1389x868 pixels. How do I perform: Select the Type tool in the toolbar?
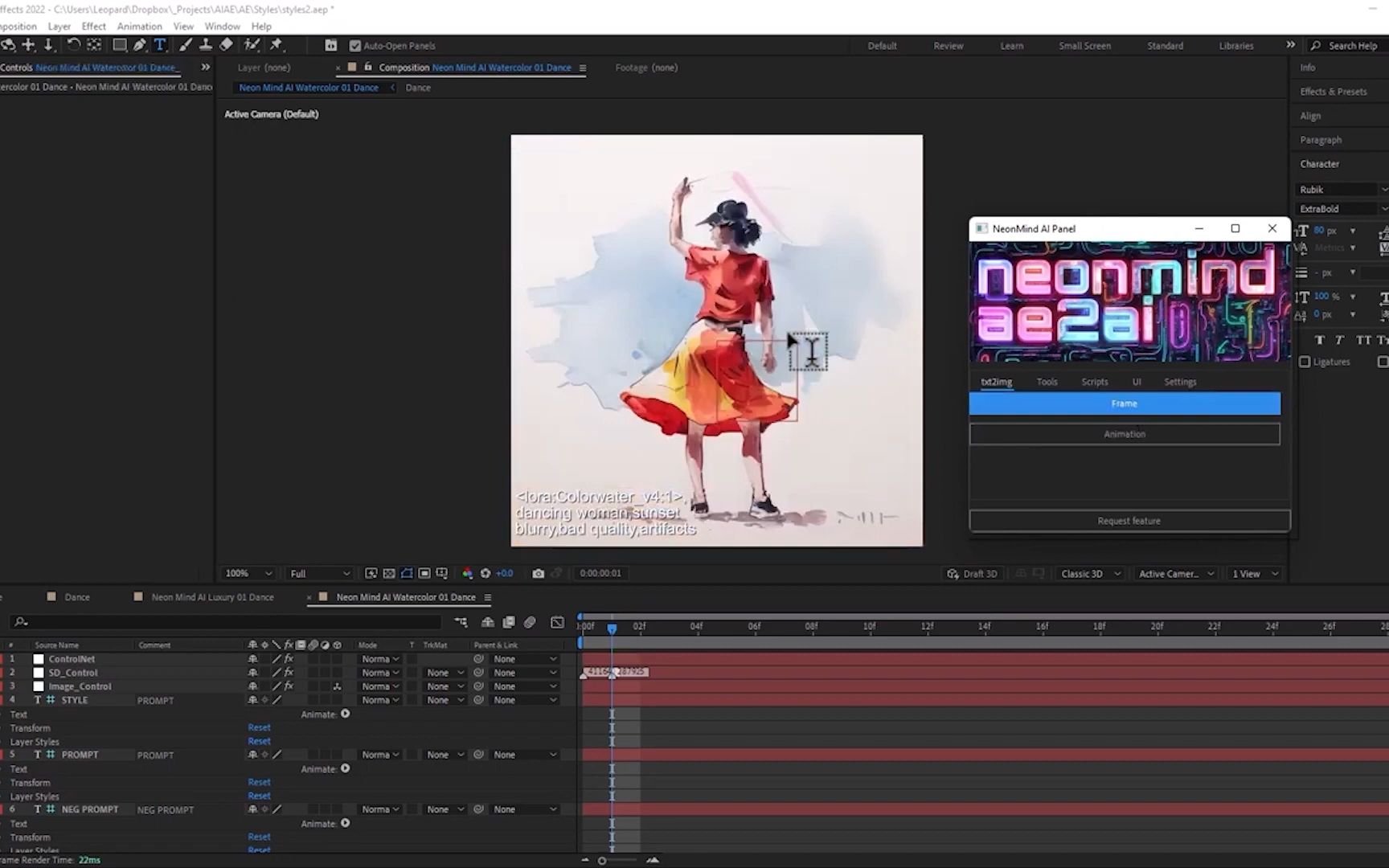pyautogui.click(x=160, y=45)
